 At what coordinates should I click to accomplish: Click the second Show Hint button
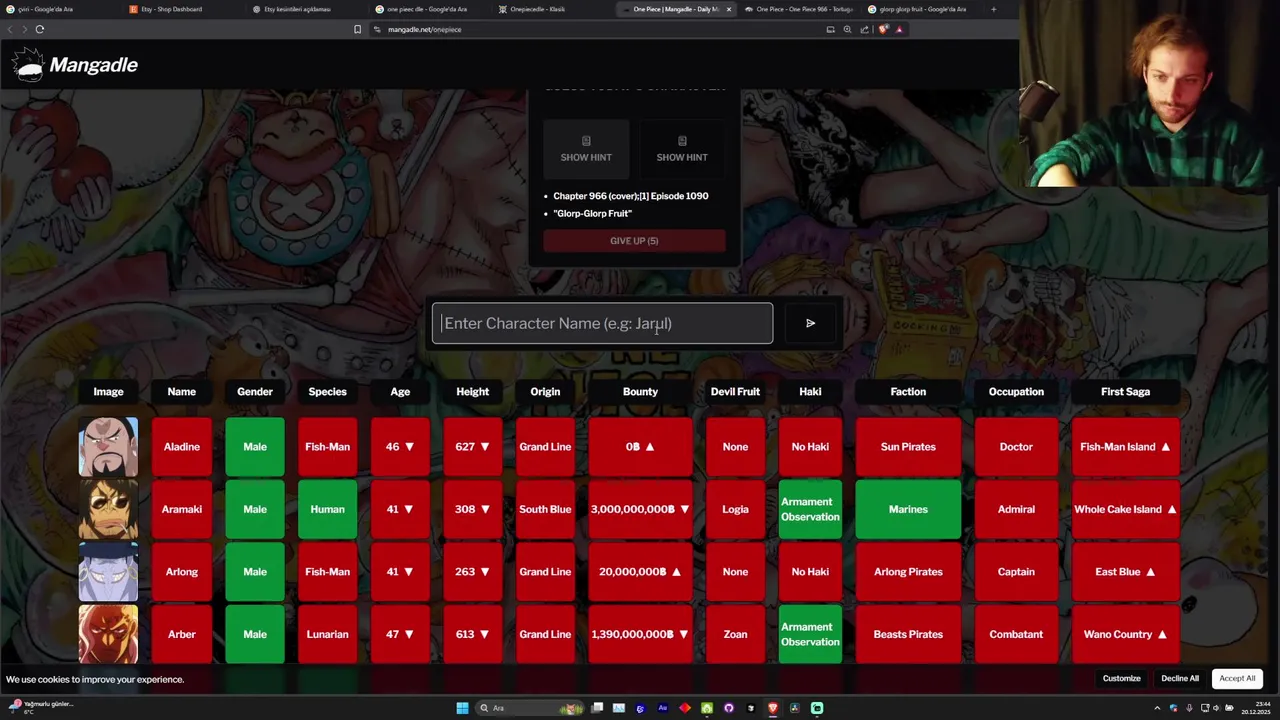click(x=682, y=148)
